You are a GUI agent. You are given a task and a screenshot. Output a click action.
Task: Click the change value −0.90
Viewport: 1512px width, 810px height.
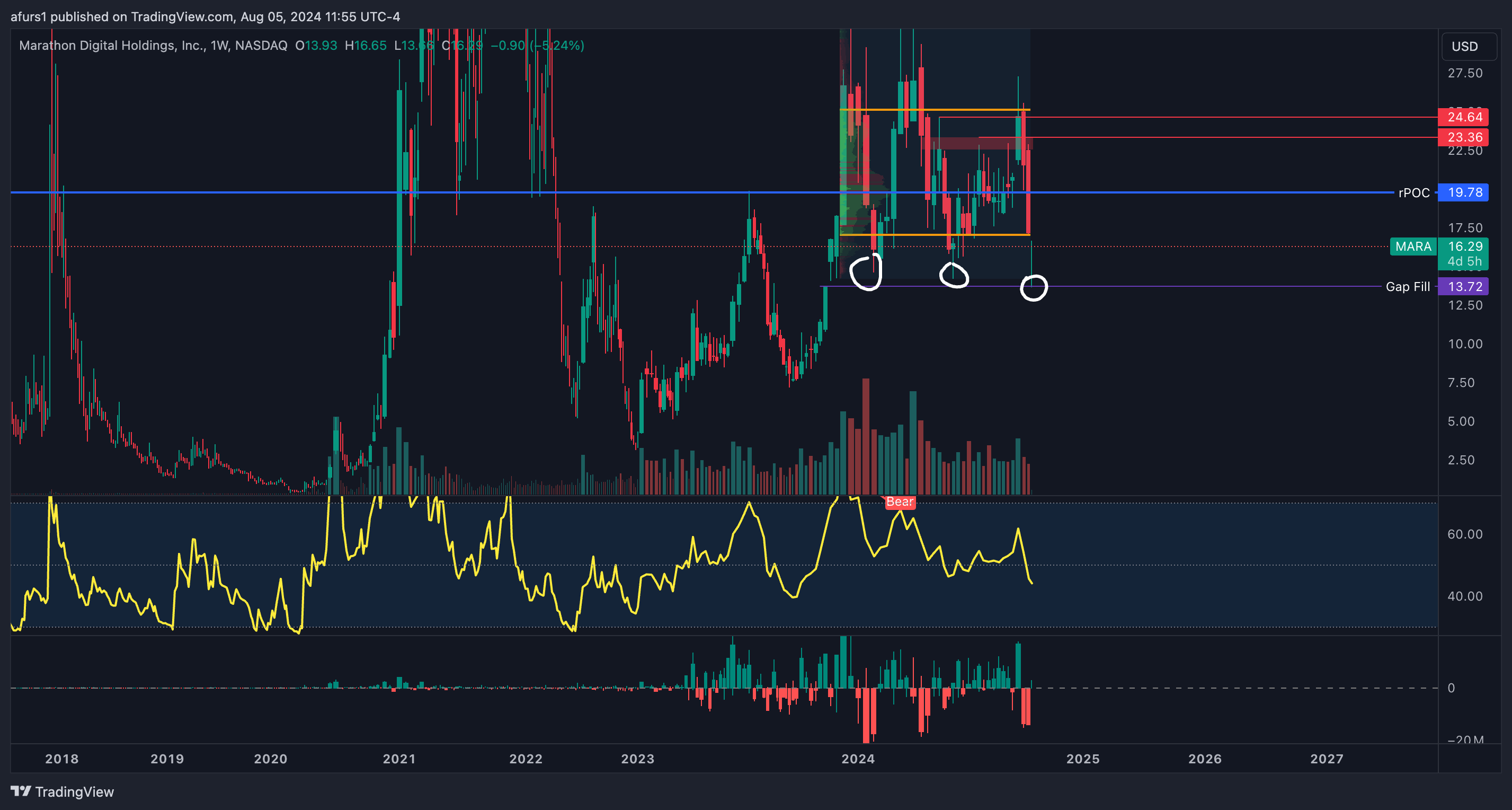508,45
